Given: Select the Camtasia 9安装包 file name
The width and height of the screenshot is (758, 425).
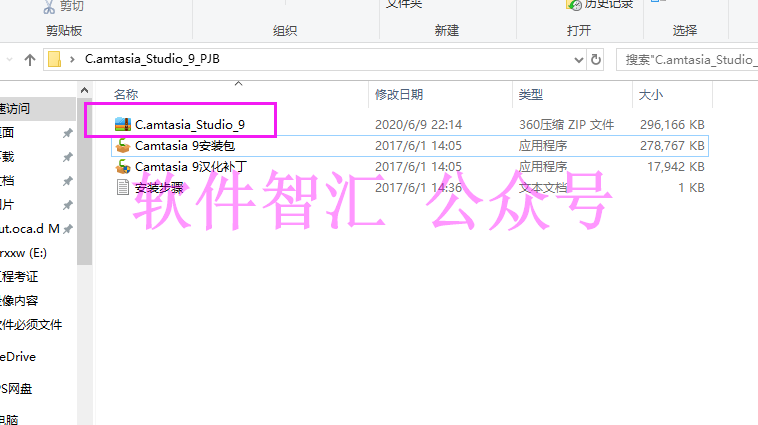Looking at the screenshot, I should tap(185, 146).
